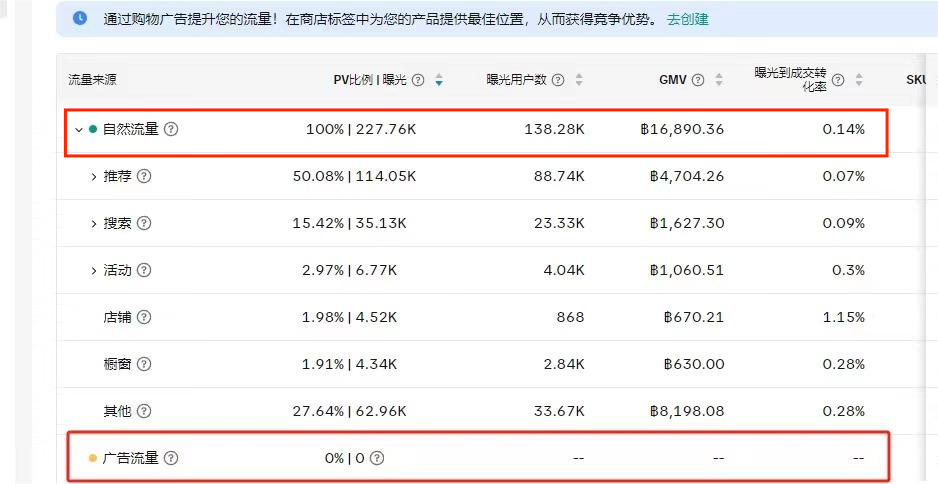Image resolution: width=938 pixels, height=484 pixels.
Task: Sort table by PV比例 | 曝光 column
Action: point(439,80)
